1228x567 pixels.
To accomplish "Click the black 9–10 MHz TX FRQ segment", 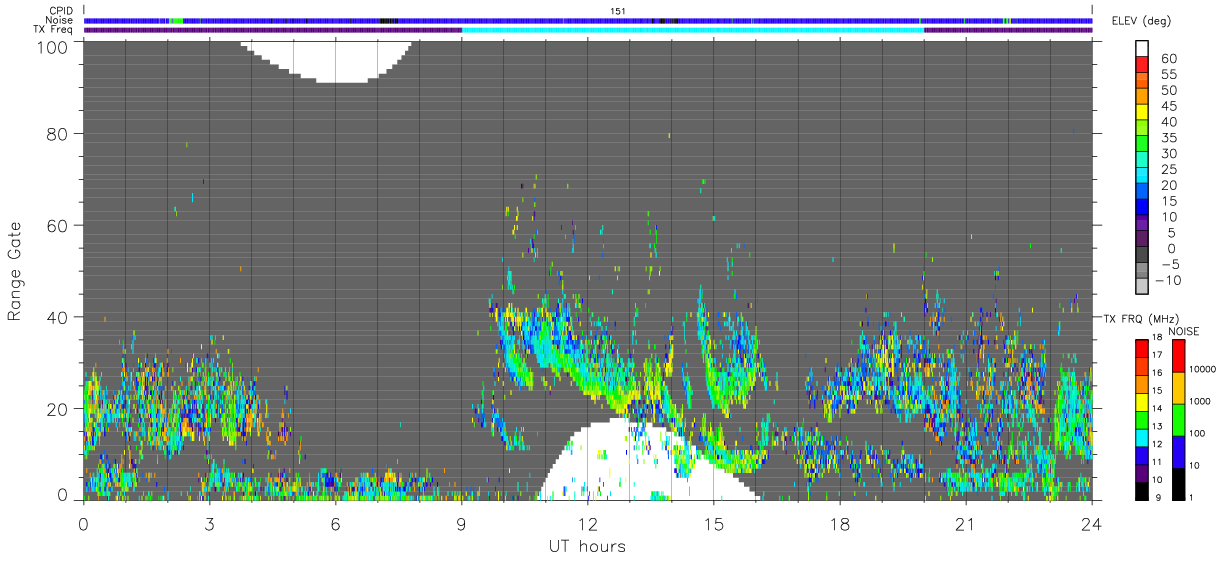I will (x=1142, y=491).
